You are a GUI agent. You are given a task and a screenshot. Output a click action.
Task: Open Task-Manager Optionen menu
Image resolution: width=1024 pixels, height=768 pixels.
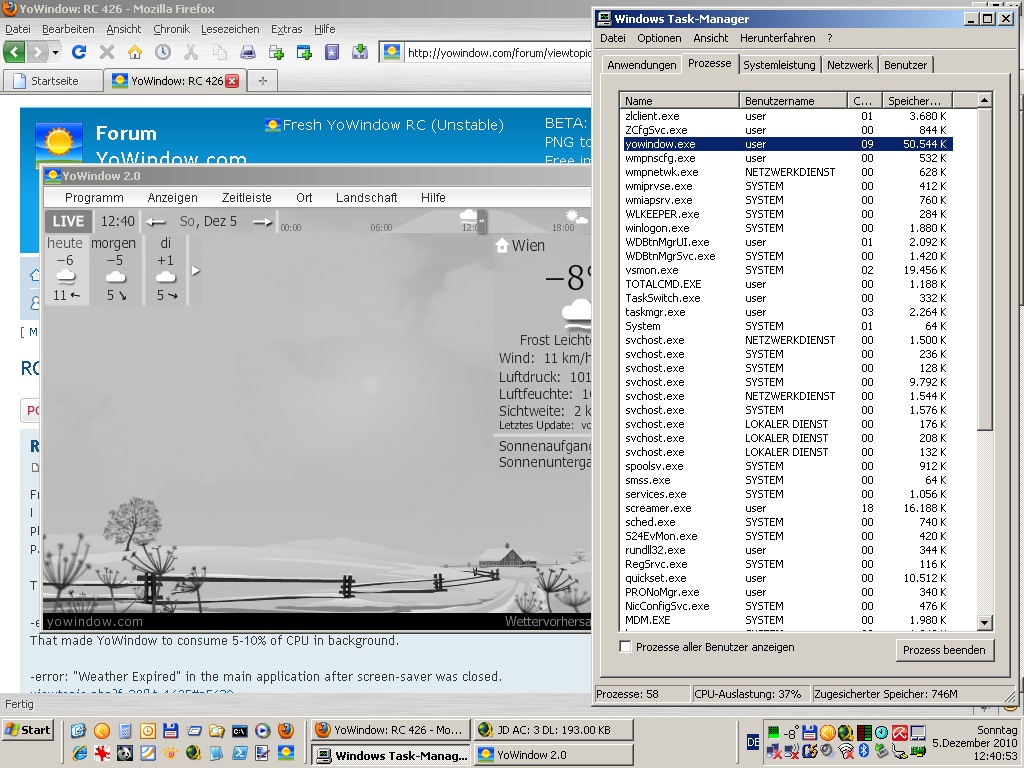click(x=659, y=39)
